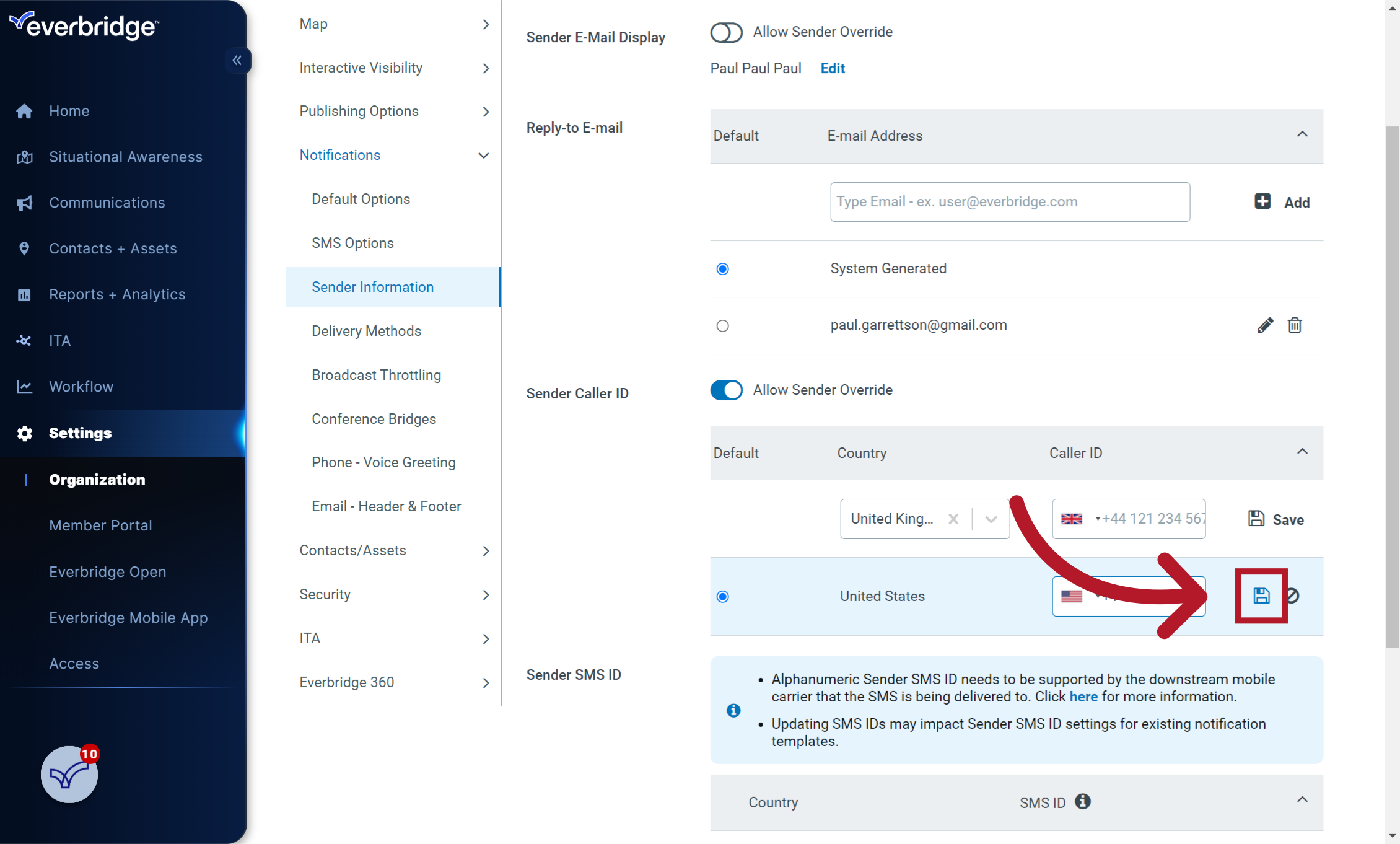1400x844 pixels.
Task: Edit paul.garrettson@gmail.com with pencil icon
Action: [1266, 325]
